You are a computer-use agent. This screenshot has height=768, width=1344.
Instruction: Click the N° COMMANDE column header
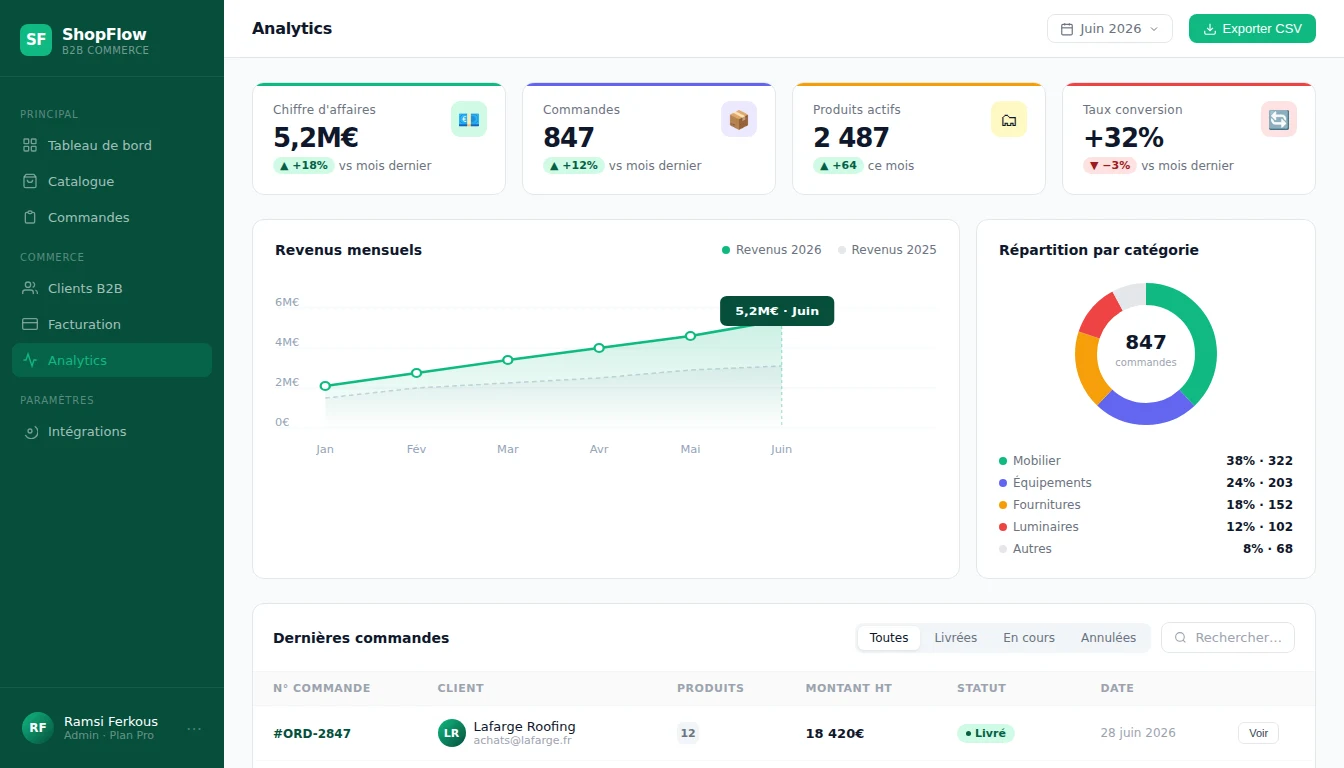click(322, 688)
